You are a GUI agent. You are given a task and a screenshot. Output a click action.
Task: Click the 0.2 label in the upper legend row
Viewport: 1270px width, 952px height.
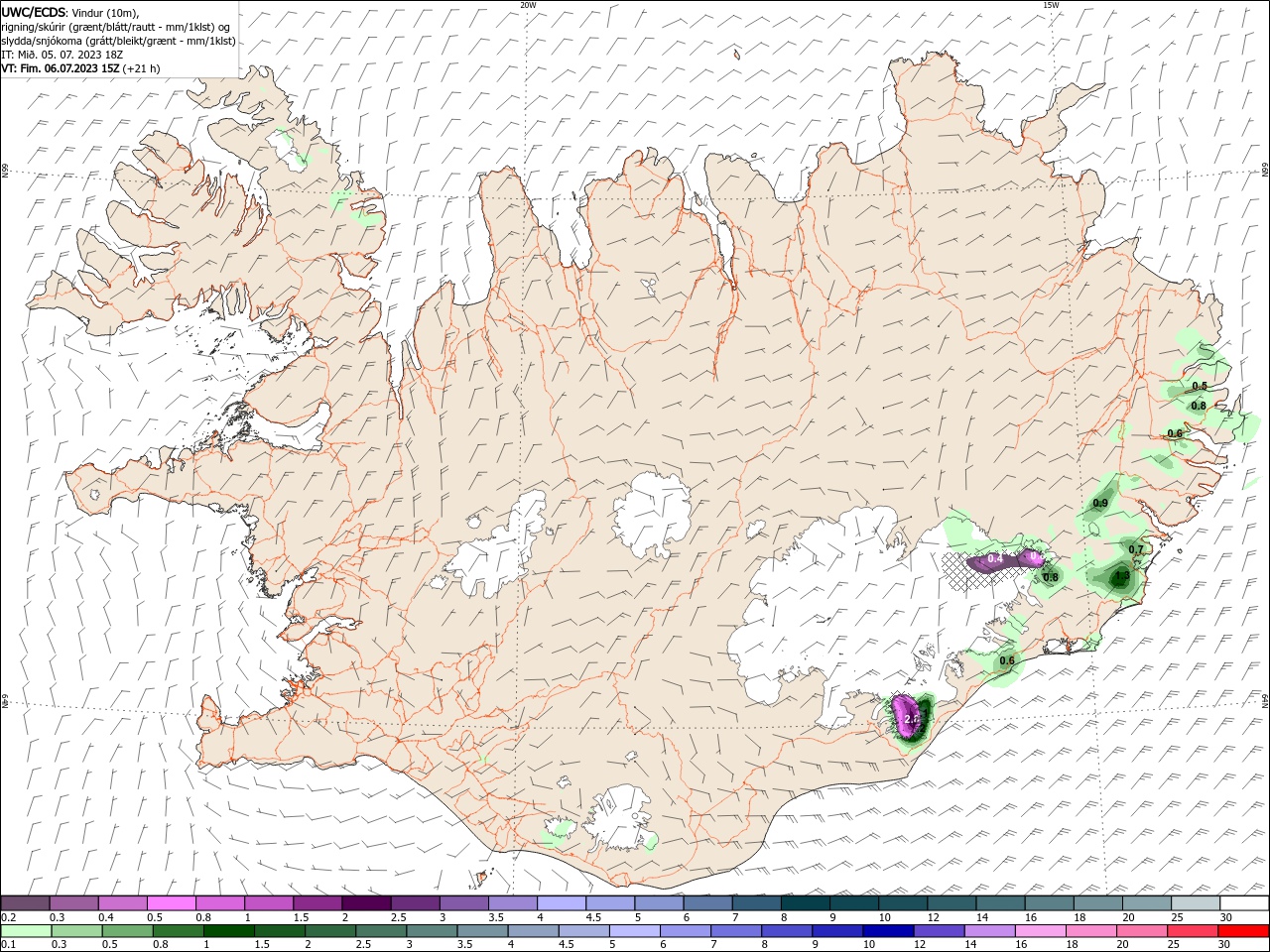[8, 917]
